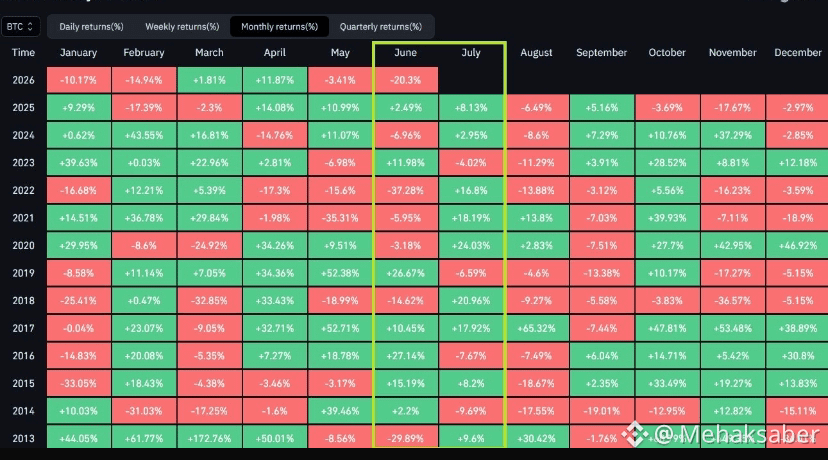This screenshot has width=828, height=460.
Task: Click the +27.14% June 2016 cell
Action: point(406,356)
